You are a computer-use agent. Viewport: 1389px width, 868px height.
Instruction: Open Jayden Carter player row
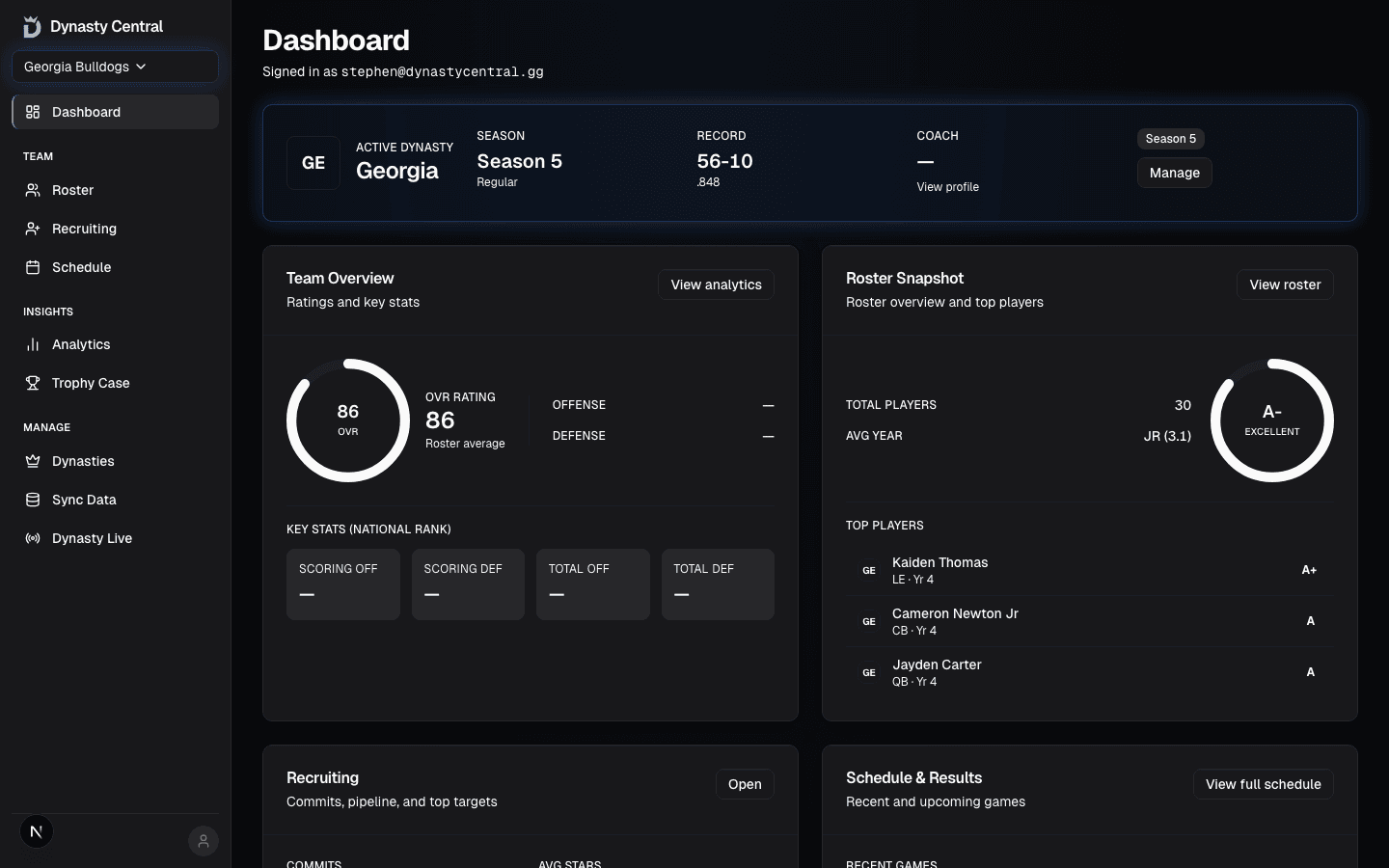(x=1090, y=672)
